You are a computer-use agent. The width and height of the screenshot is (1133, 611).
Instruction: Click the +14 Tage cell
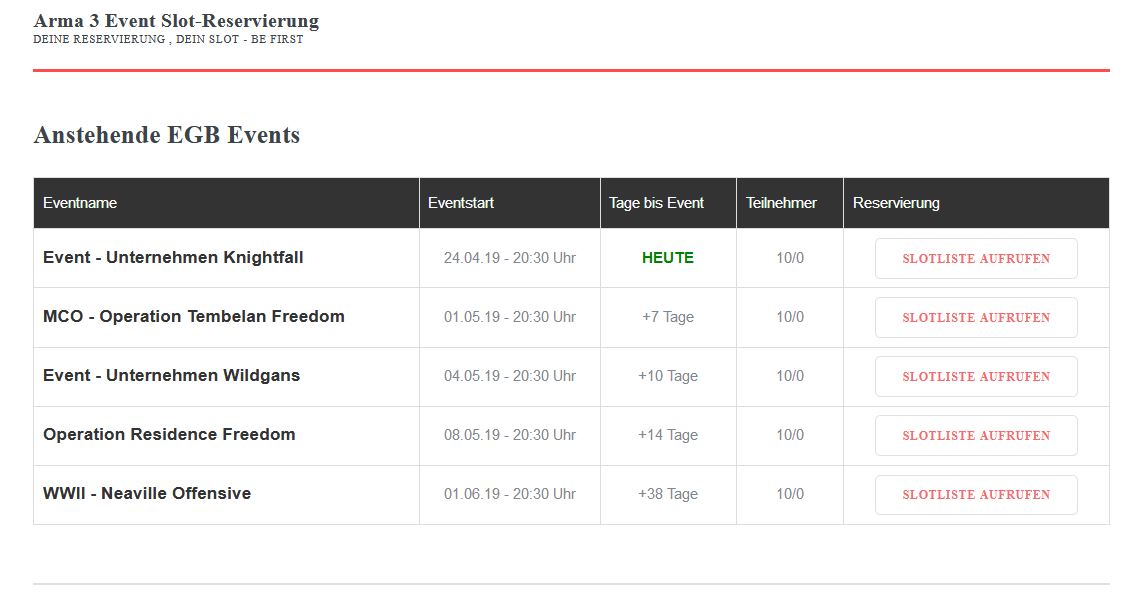[x=668, y=435]
